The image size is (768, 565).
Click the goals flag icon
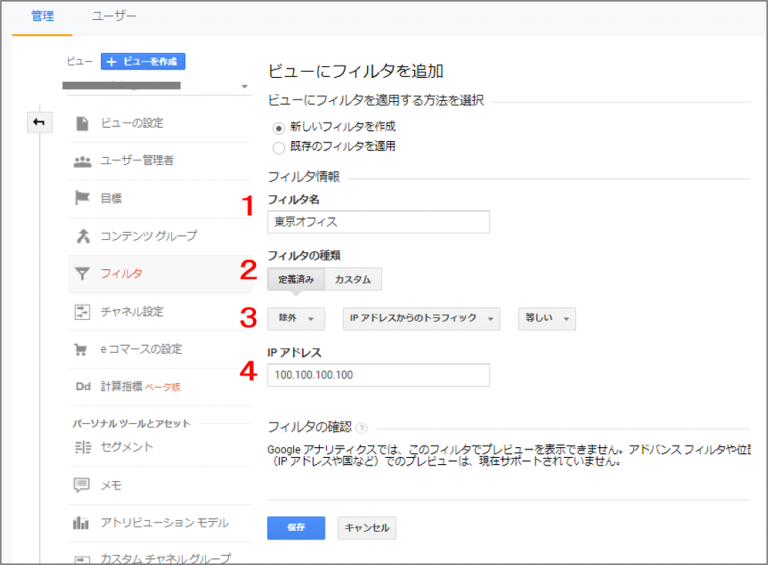[82, 198]
